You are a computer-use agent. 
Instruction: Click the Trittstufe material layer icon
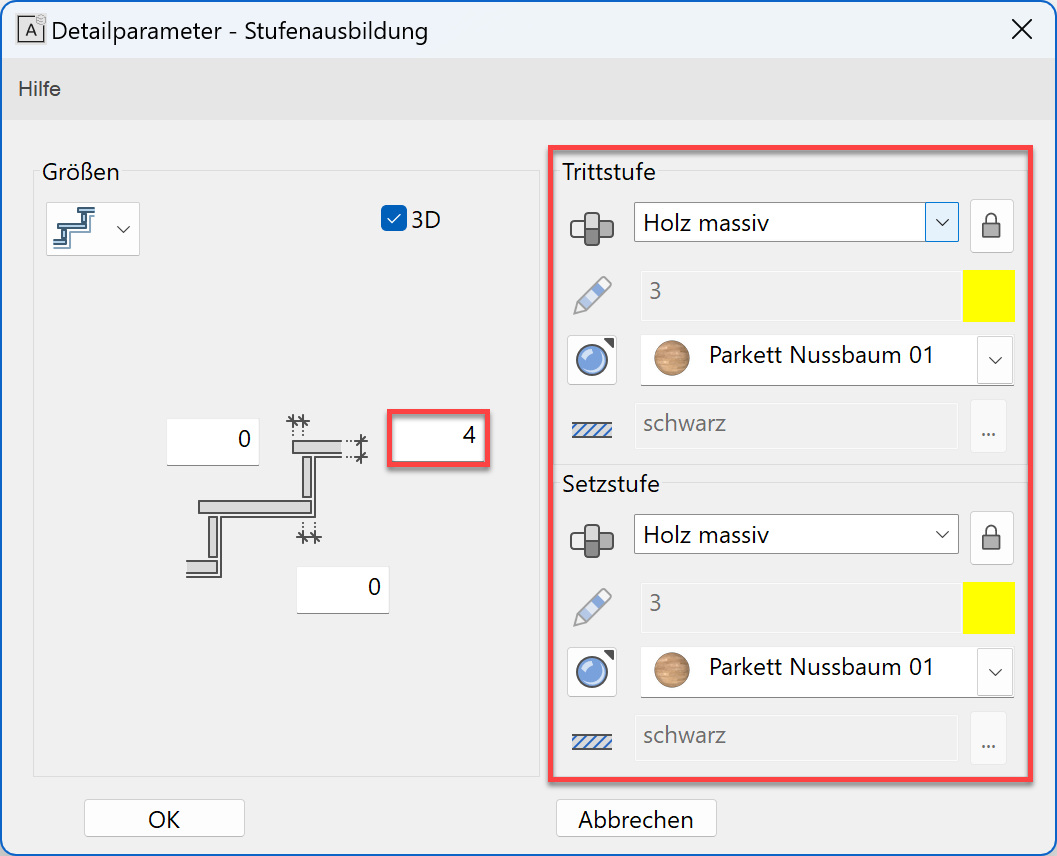tap(591, 227)
